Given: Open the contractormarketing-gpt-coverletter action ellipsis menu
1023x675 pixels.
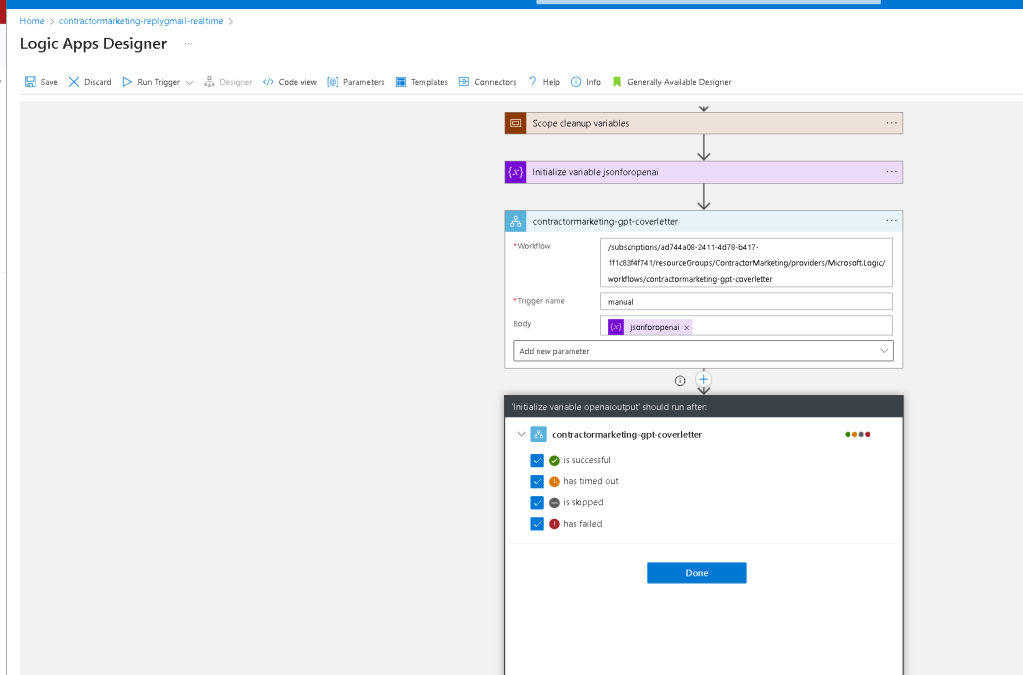Looking at the screenshot, I should (891, 221).
